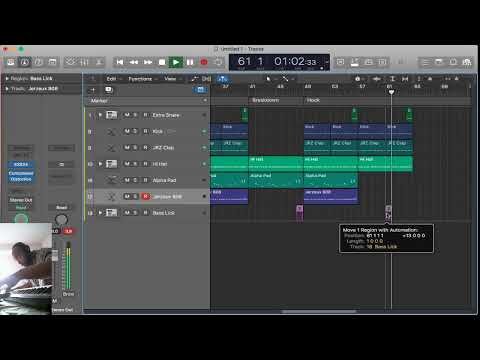Toggle the Cycle mode button
The width and height of the screenshot is (480, 360).
click(x=218, y=62)
